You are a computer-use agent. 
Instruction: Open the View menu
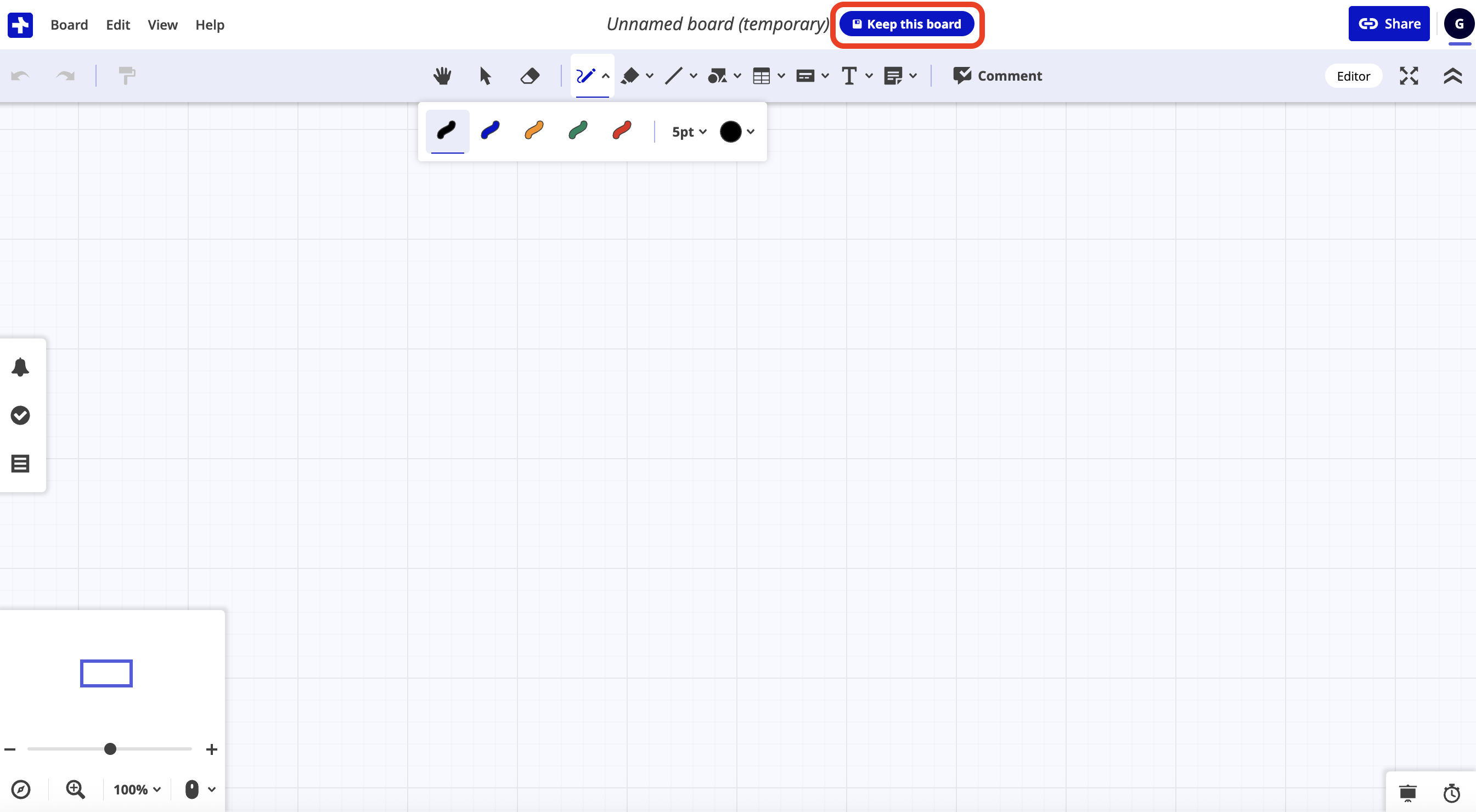point(162,25)
